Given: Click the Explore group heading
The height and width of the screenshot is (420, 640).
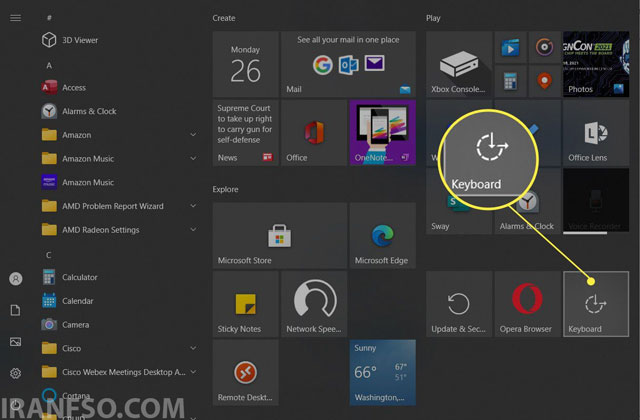Looking at the screenshot, I should click(225, 189).
